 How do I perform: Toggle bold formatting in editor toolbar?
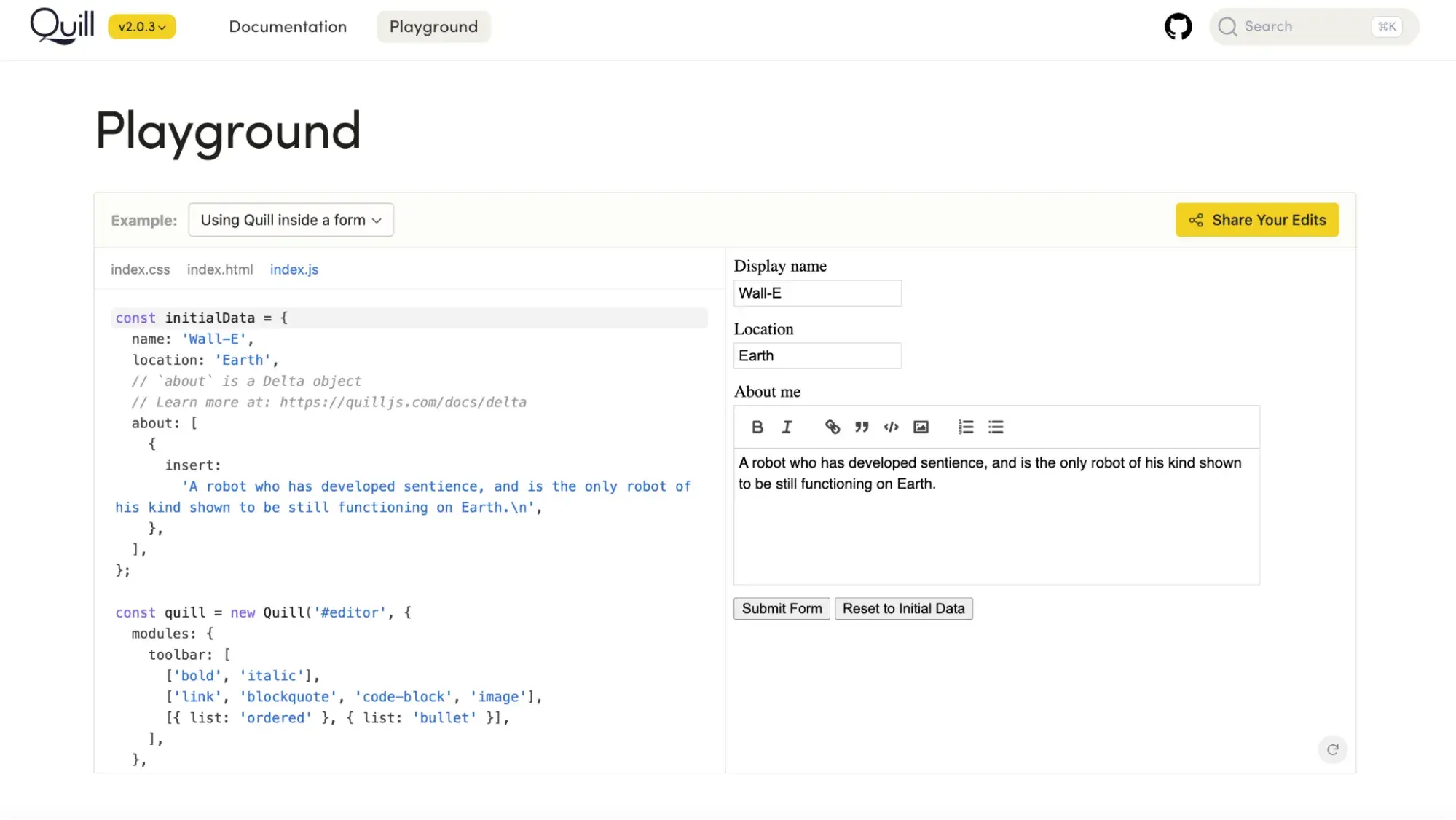[757, 427]
